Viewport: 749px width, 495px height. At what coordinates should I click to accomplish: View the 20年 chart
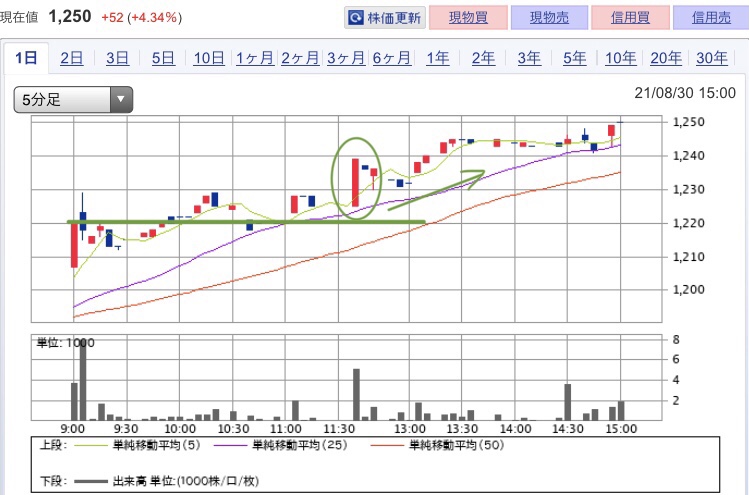[x=666, y=58]
